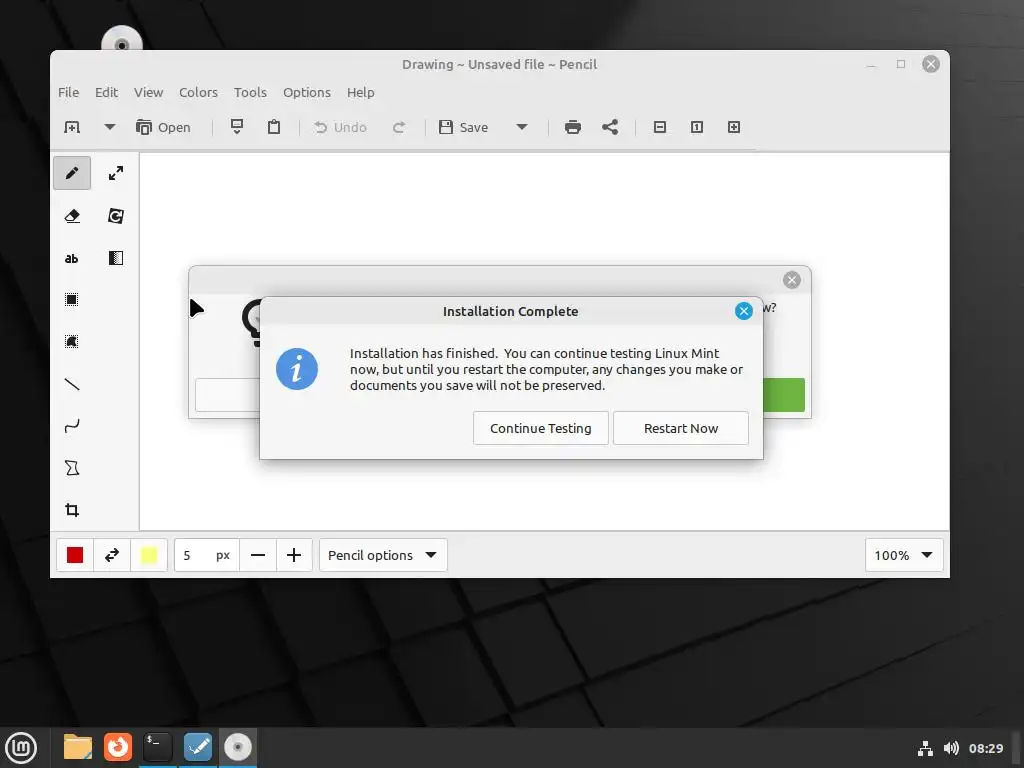Close the dialog behind Installation Complete
The height and width of the screenshot is (768, 1024).
(792, 280)
